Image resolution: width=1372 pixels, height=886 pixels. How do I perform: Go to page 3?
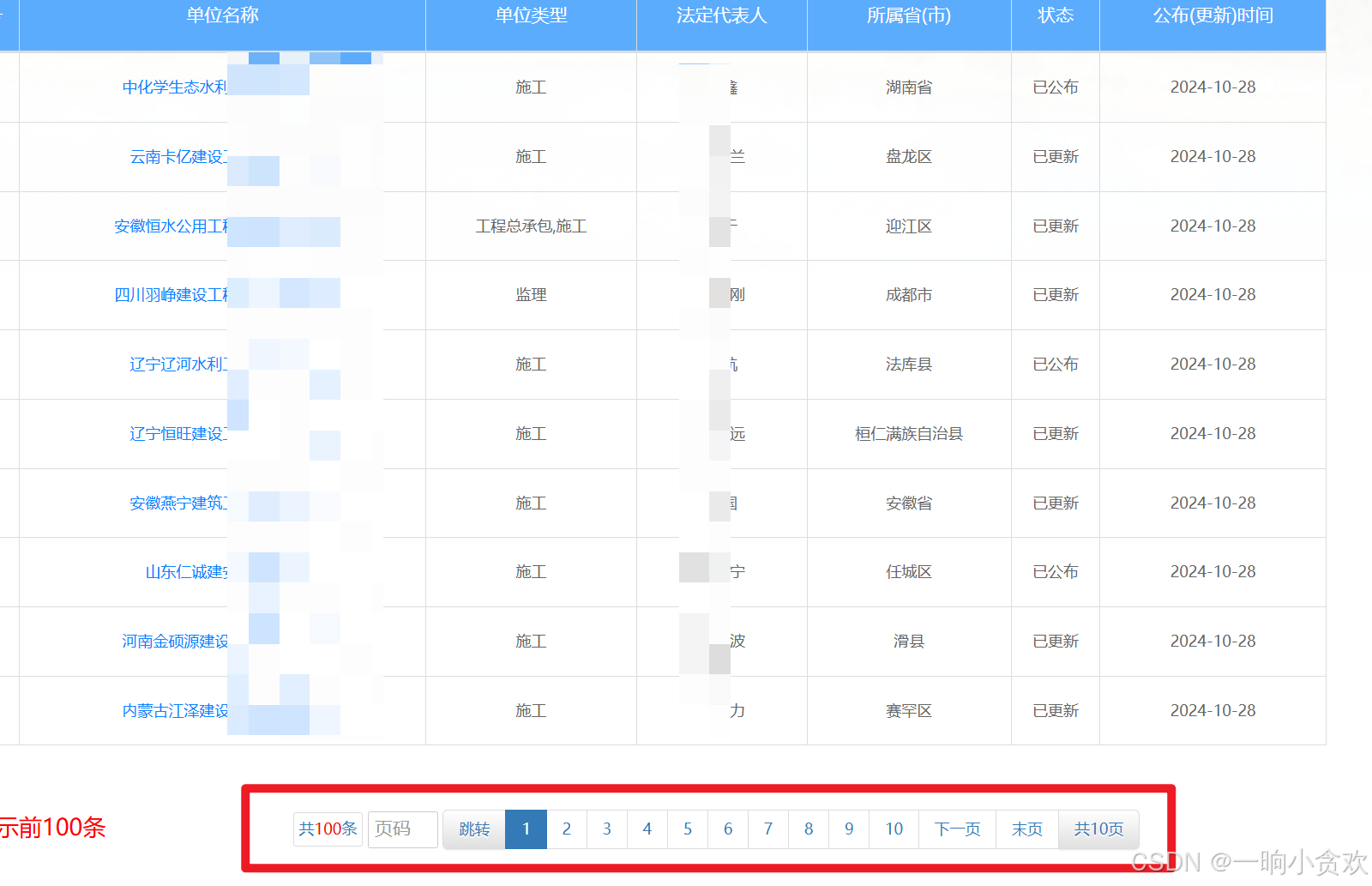(x=607, y=829)
